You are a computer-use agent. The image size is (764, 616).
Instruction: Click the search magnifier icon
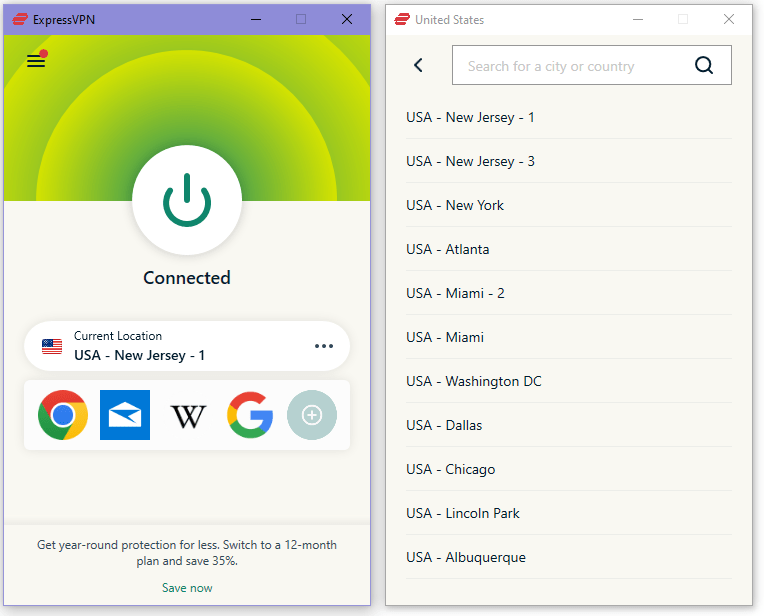704,65
